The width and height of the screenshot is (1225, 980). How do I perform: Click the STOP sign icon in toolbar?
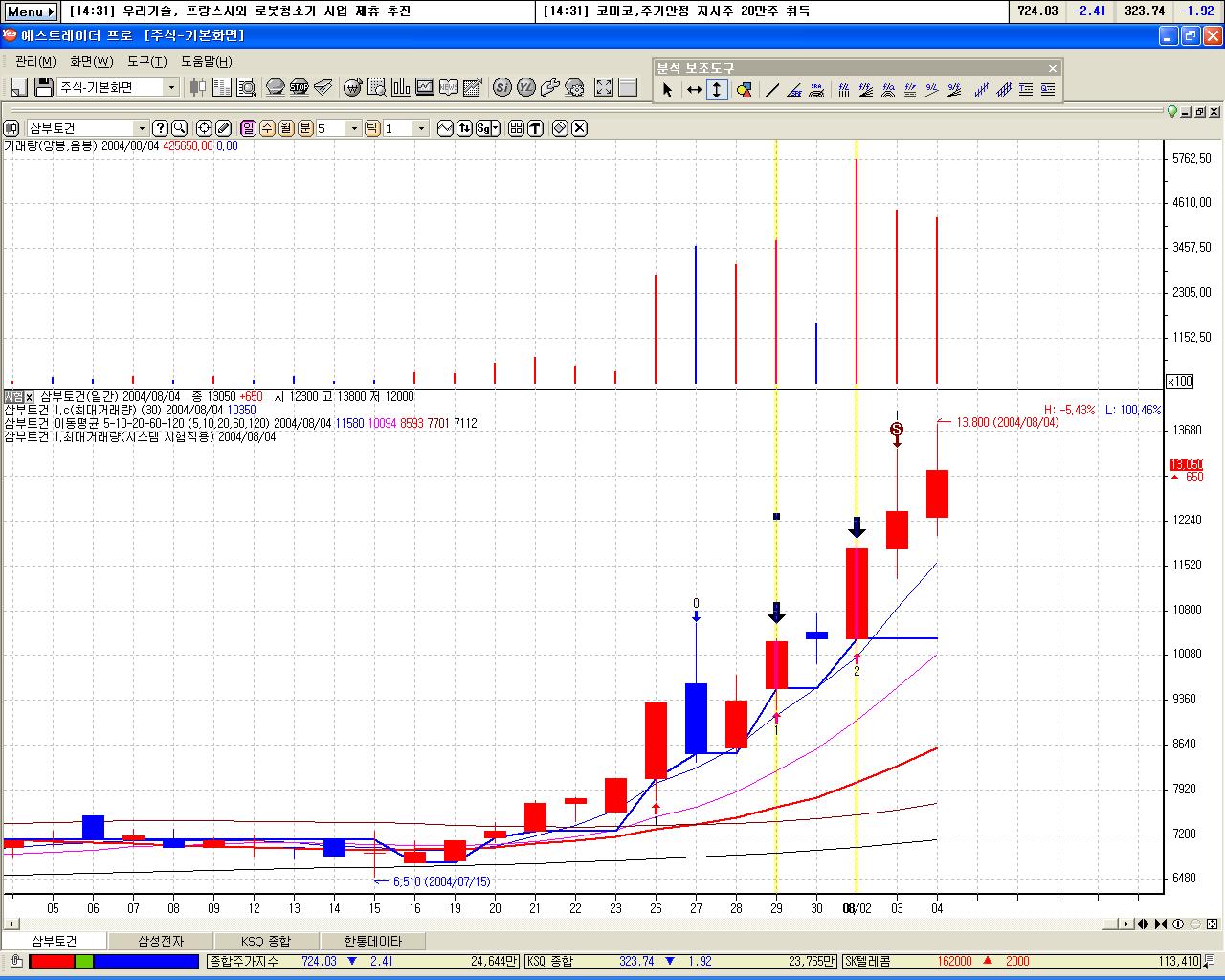299,87
